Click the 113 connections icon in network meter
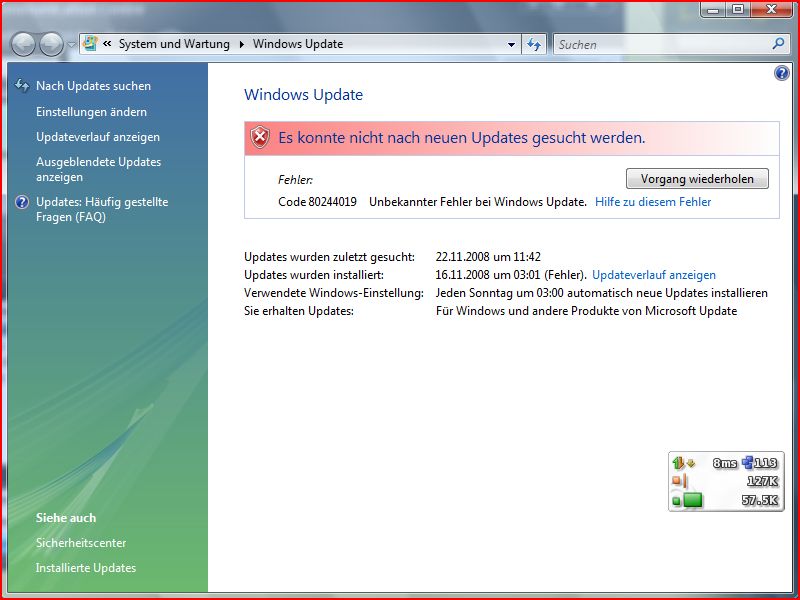The height and width of the screenshot is (600, 800). [x=748, y=463]
